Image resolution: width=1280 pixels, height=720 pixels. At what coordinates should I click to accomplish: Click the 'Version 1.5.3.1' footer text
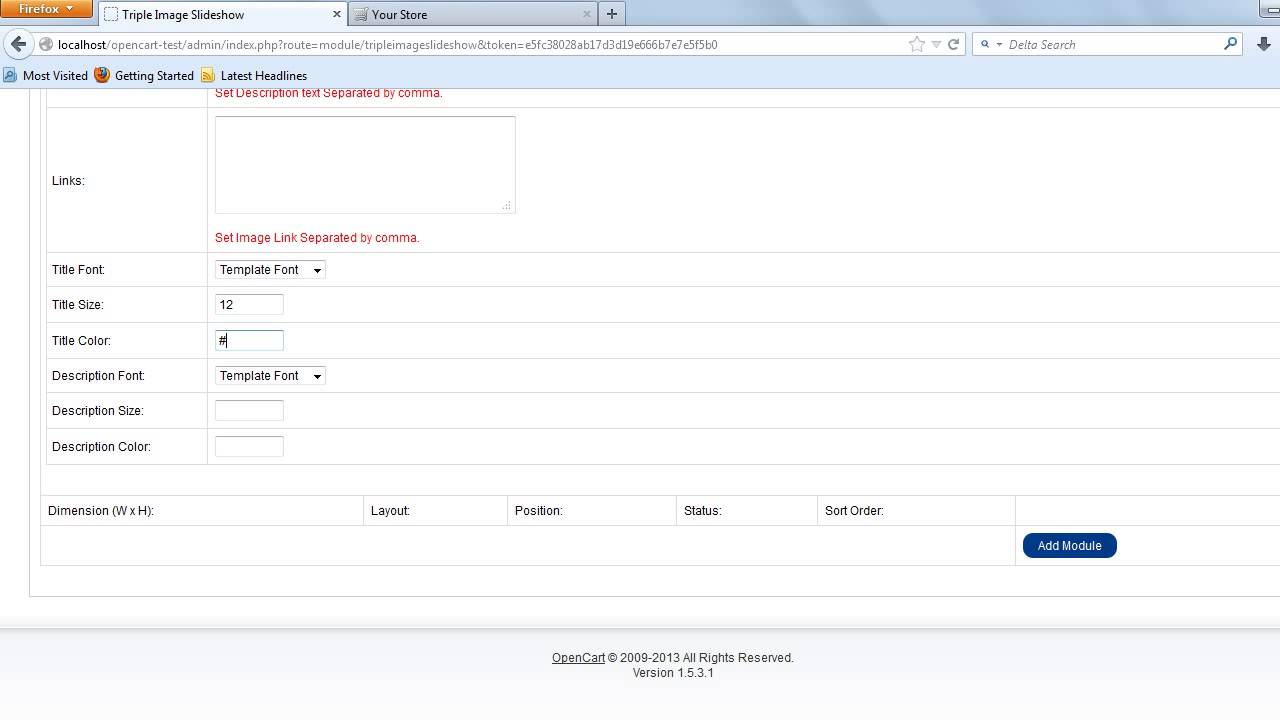point(673,673)
